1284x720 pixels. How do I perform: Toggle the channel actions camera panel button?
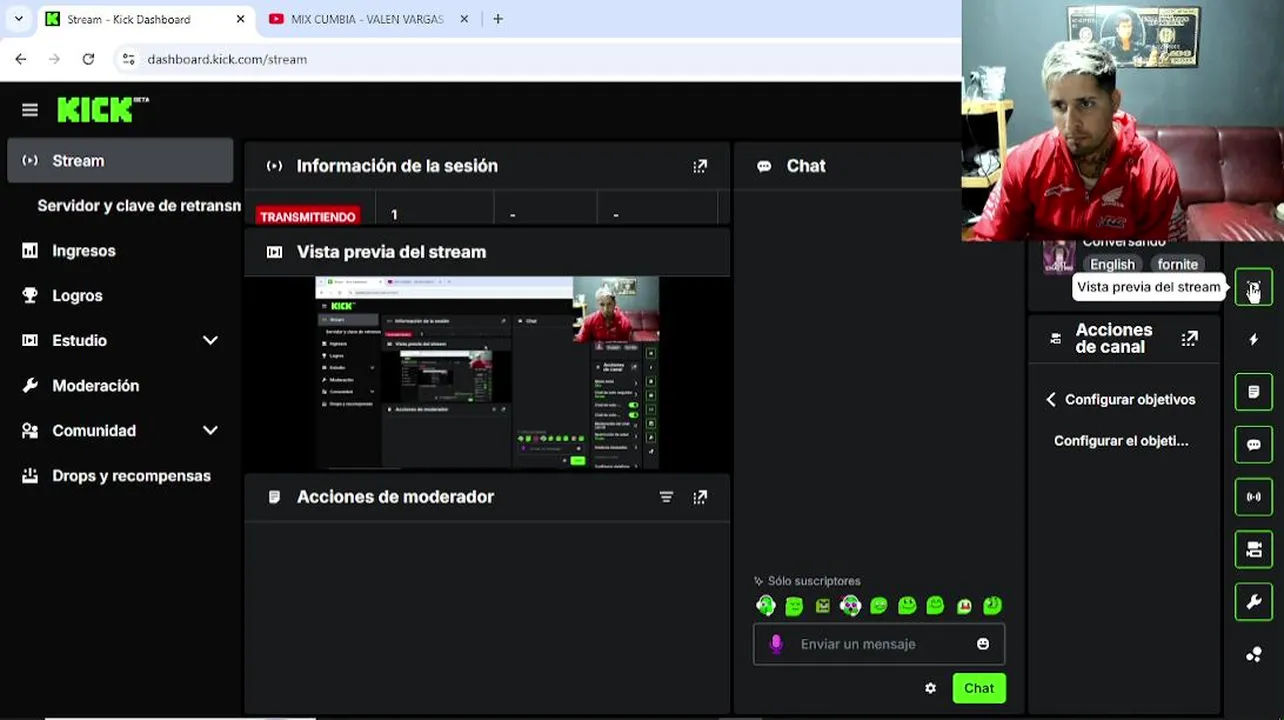pyautogui.click(x=1253, y=550)
